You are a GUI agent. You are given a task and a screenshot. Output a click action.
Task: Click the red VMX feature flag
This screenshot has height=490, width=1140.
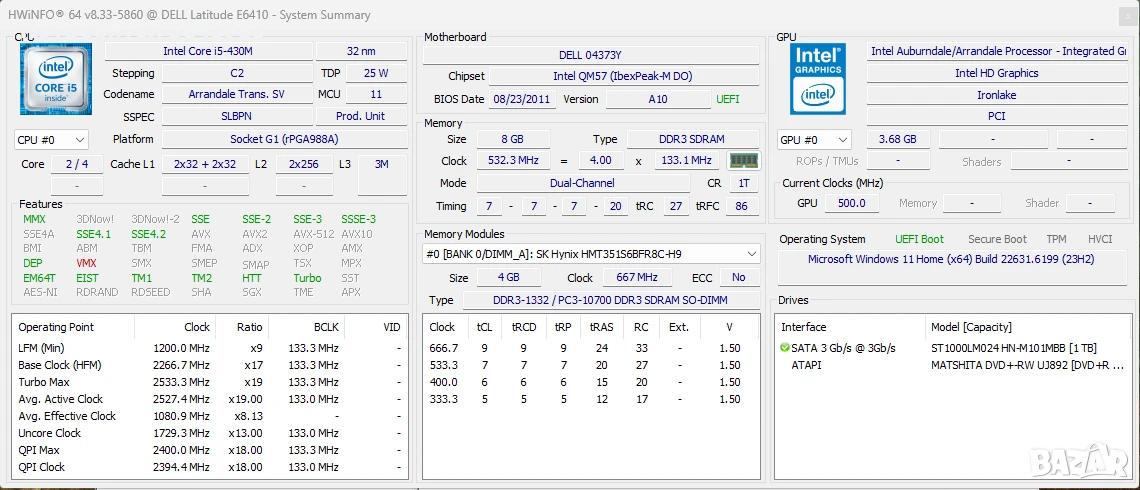(87, 263)
